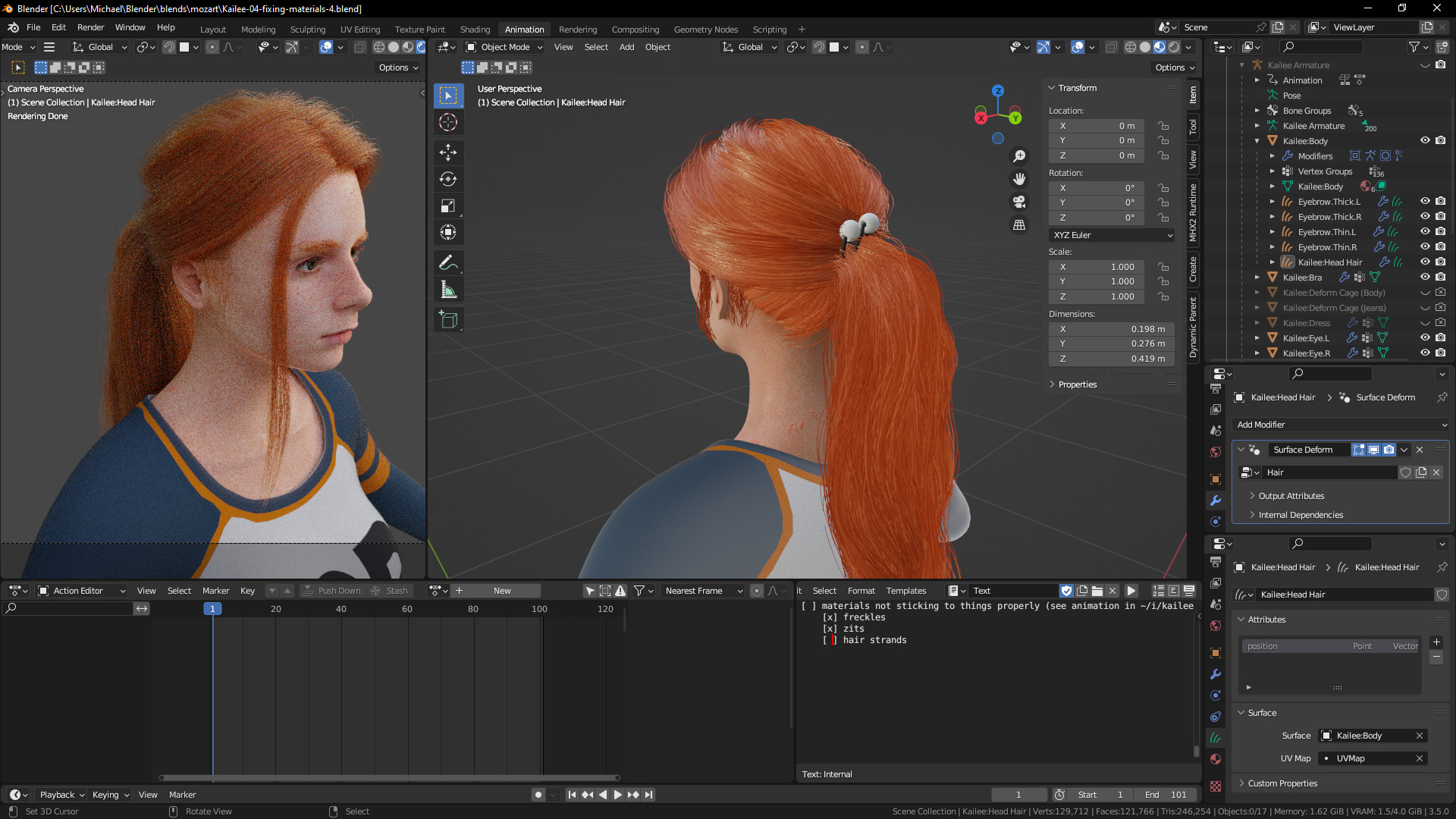Open the Item sidebar tab
This screenshot has width=1456, height=819.
[x=1193, y=95]
